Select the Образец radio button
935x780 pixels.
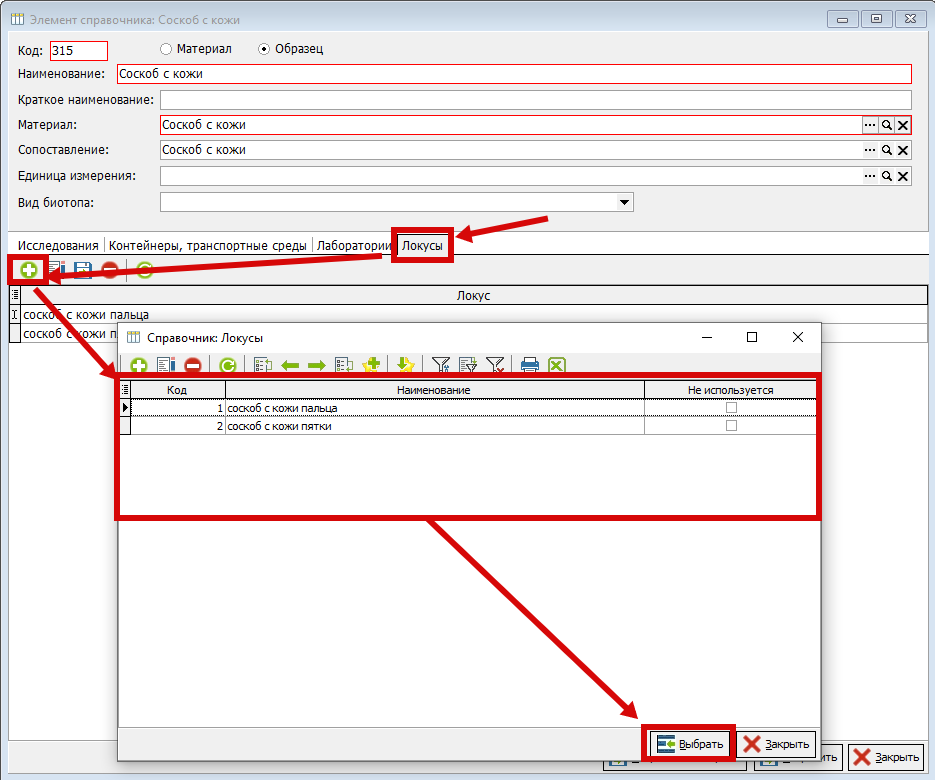[x=264, y=48]
